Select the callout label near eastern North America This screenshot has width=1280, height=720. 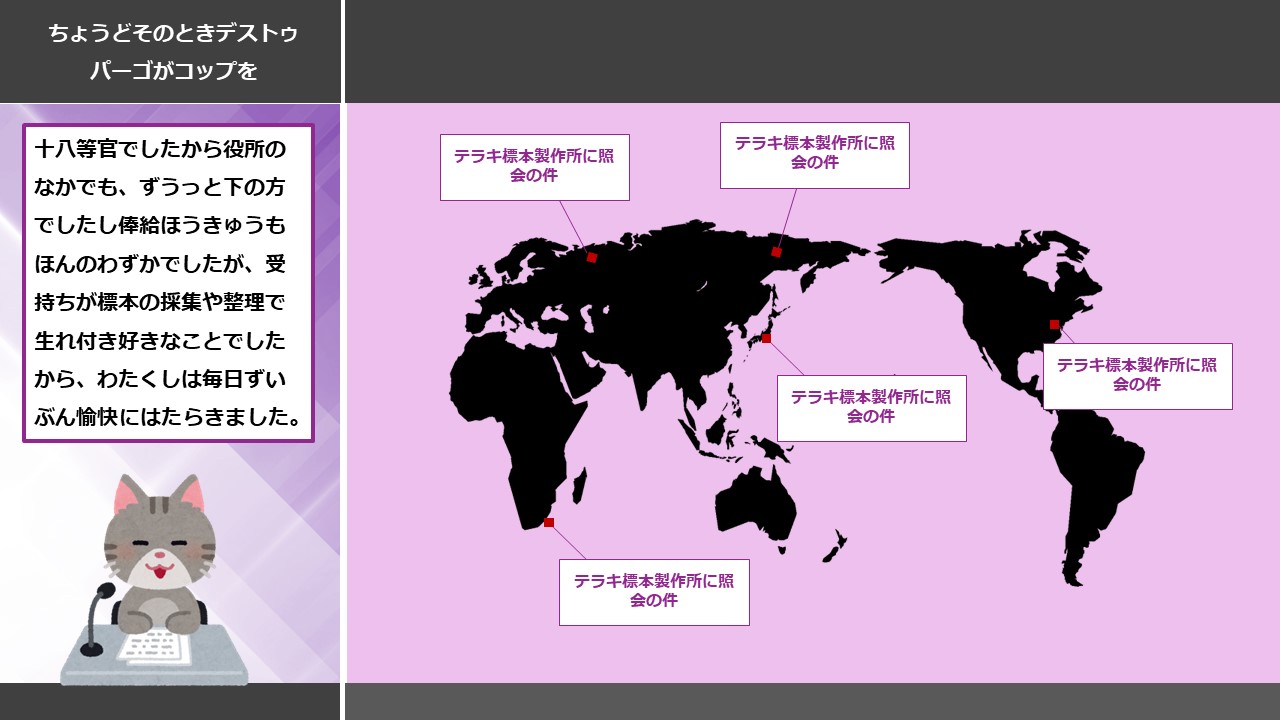(1137, 376)
